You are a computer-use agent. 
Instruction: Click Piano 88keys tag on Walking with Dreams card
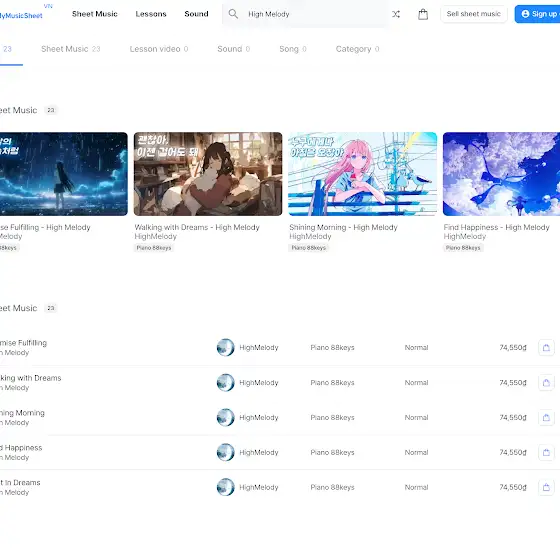coord(154,248)
